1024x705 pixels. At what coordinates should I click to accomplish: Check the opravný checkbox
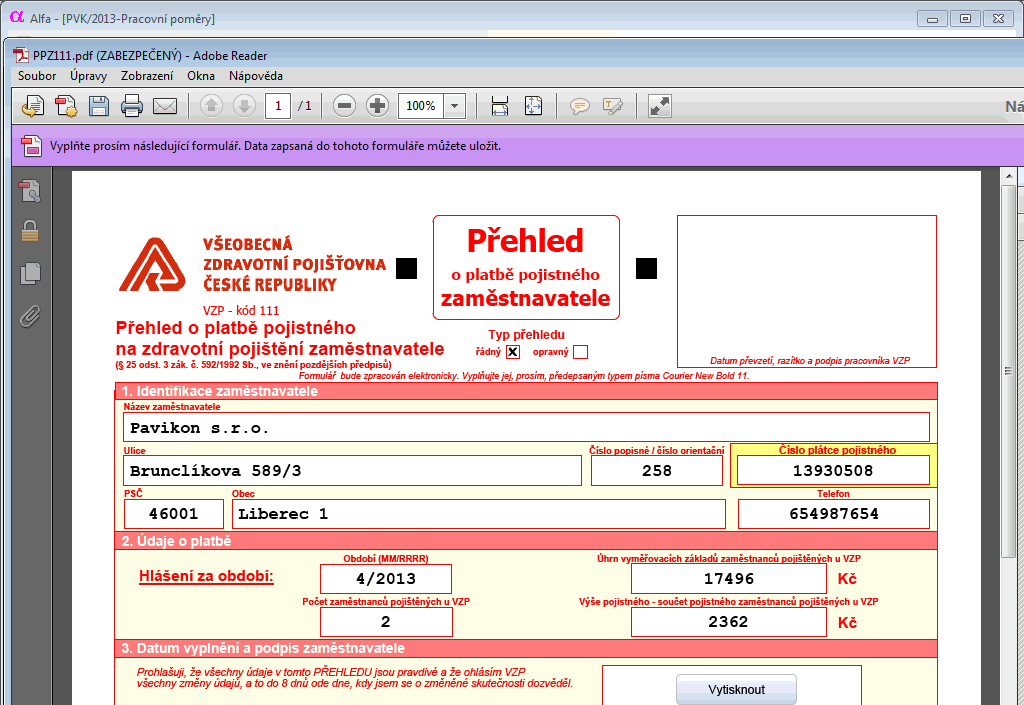(x=581, y=352)
